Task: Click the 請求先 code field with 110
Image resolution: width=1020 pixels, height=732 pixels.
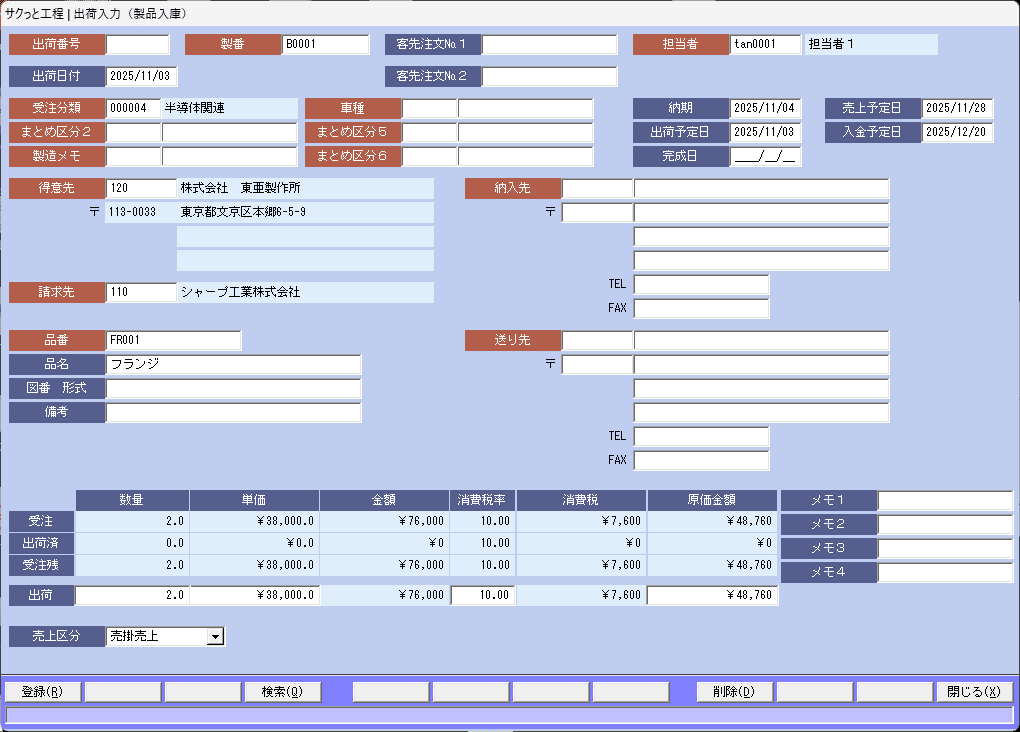Action: [141, 292]
